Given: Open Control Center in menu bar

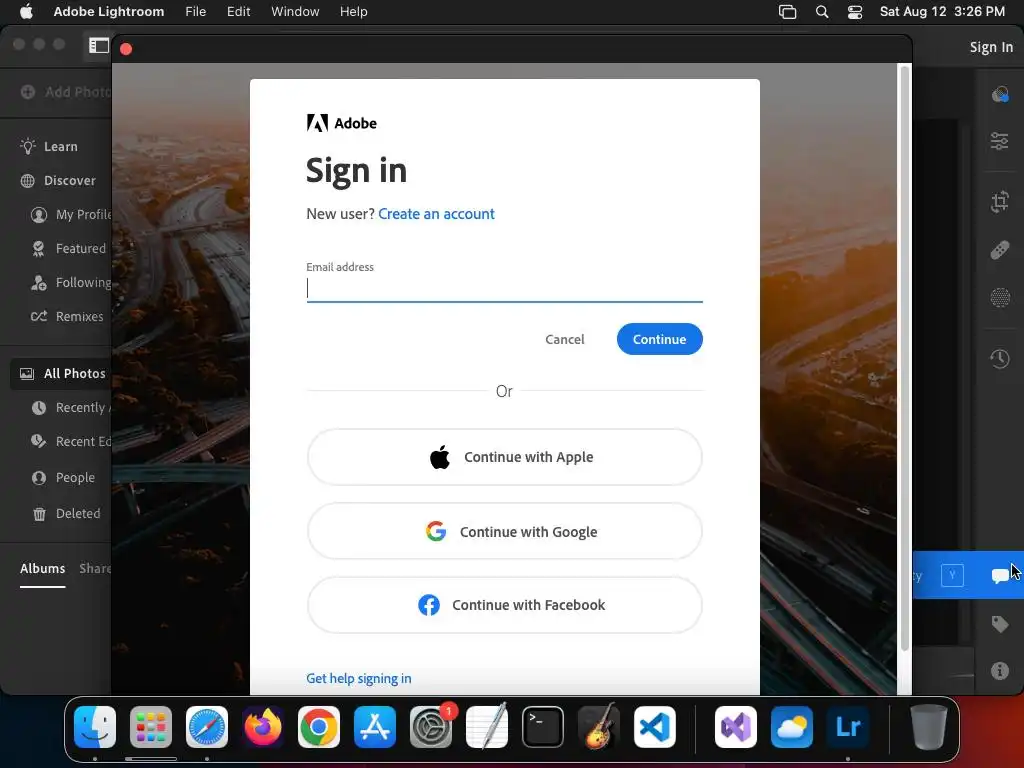Looking at the screenshot, I should tap(854, 12).
